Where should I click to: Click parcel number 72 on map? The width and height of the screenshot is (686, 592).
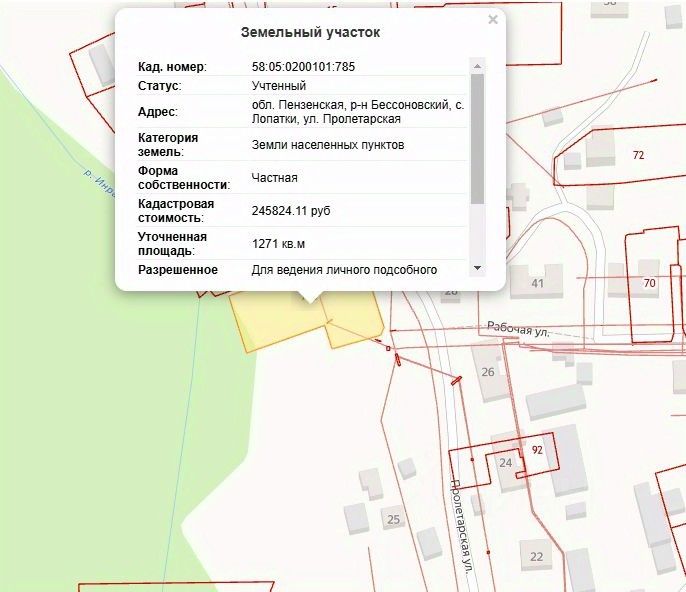tap(638, 155)
